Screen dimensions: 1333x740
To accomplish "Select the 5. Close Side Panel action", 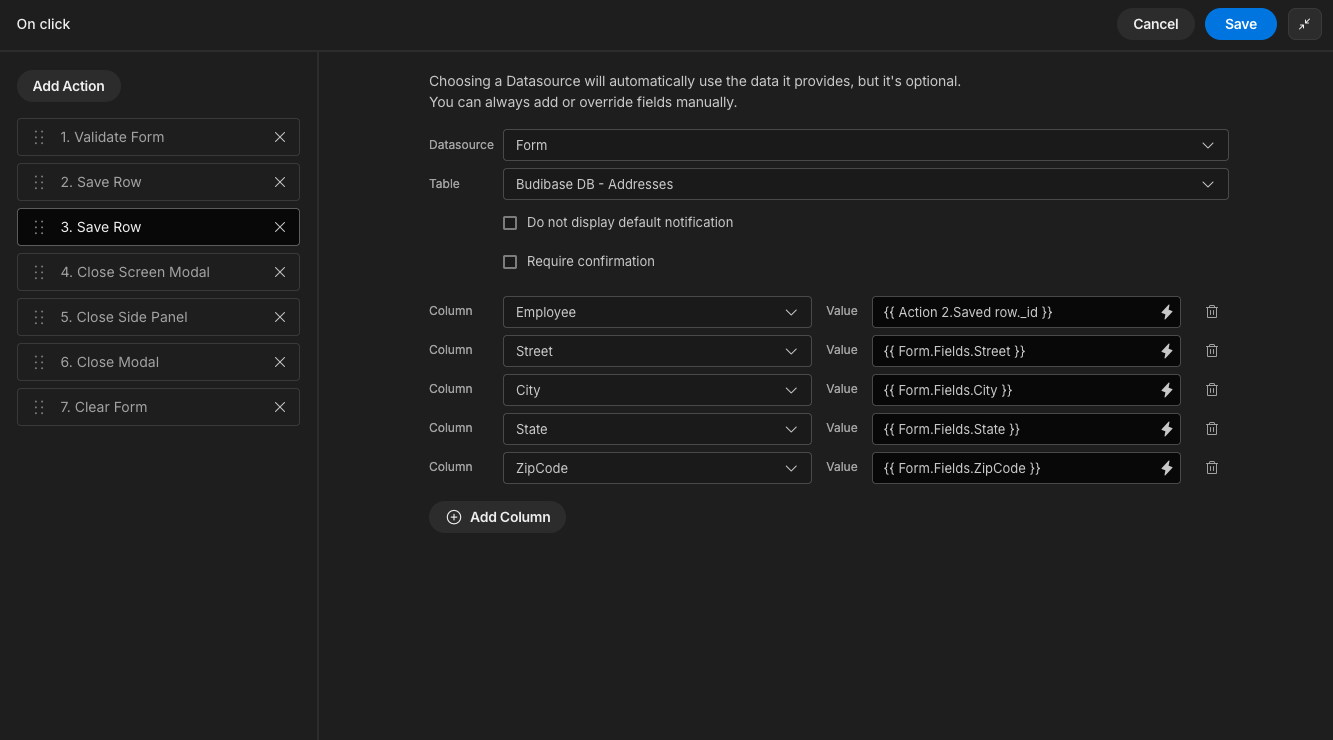I will point(158,317).
